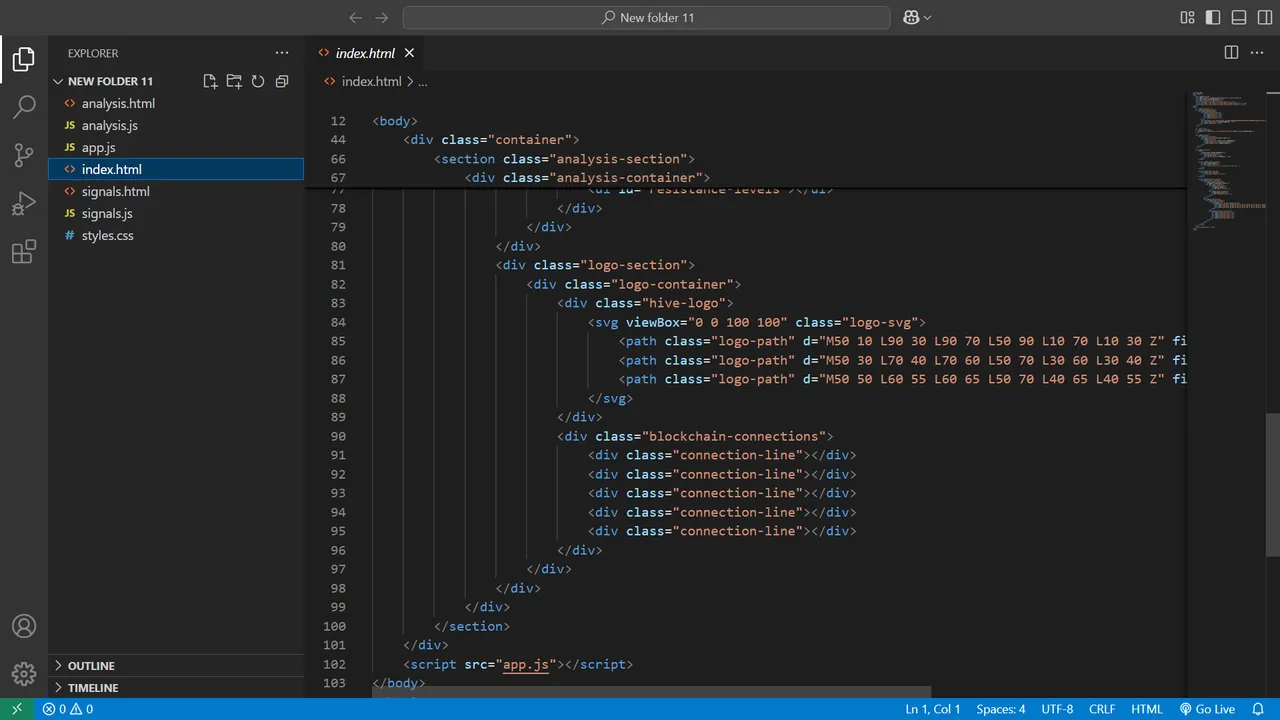This screenshot has width=1280, height=720.
Task: Collapse the NEW FOLDER 11 section
Action: pyautogui.click(x=110, y=81)
